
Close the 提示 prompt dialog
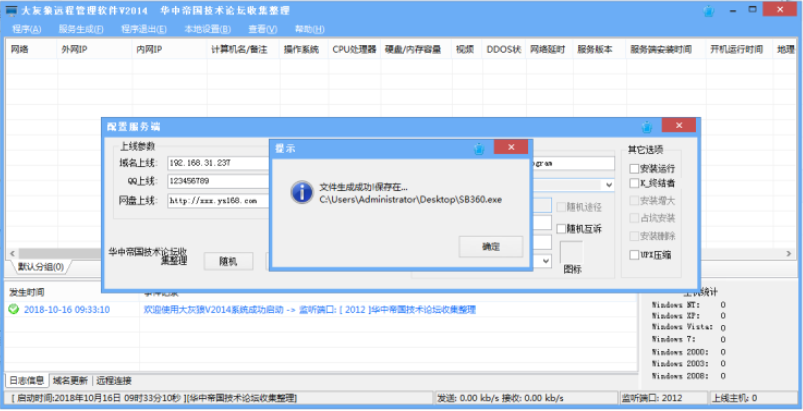tap(511, 147)
